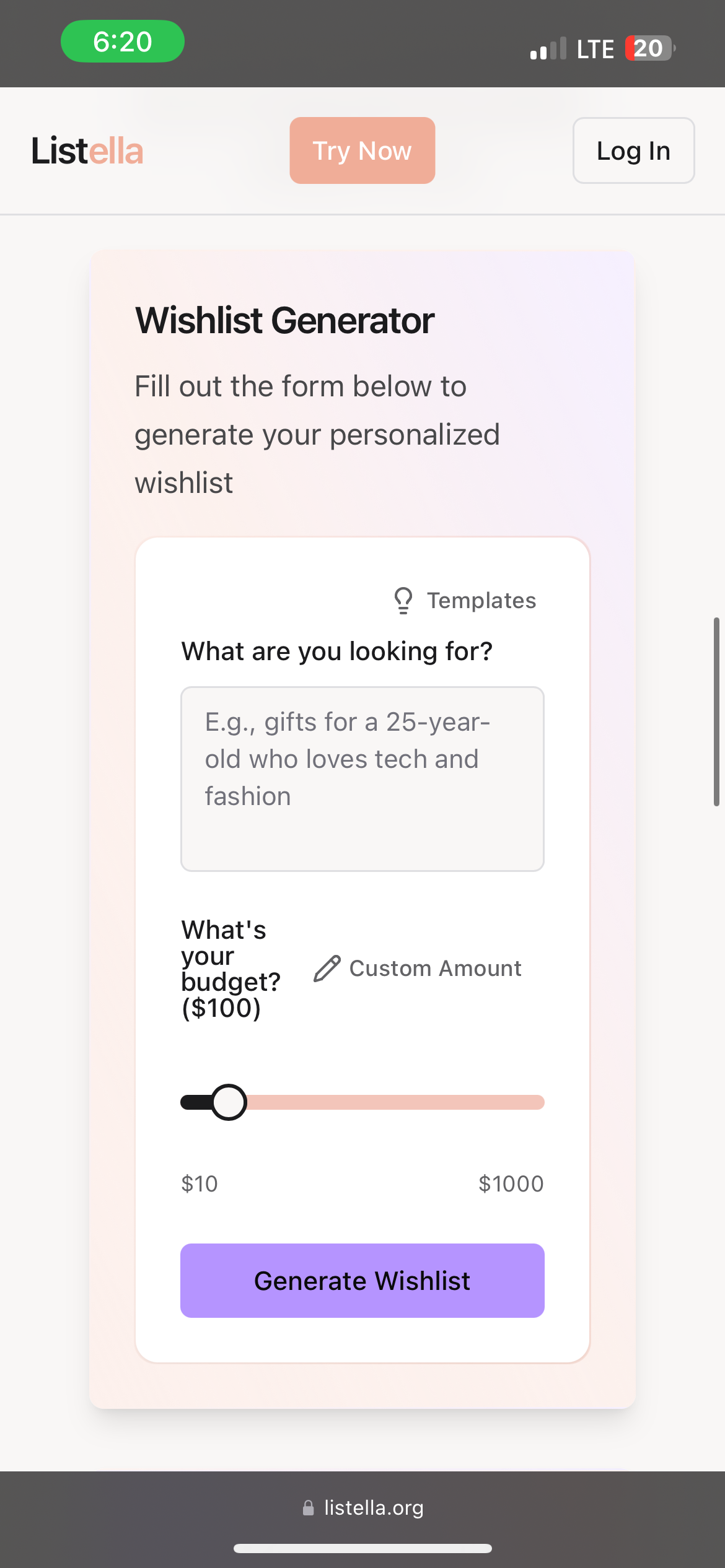Tap the listella.org address bar
The width and height of the screenshot is (725, 1568).
pyautogui.click(x=362, y=1507)
